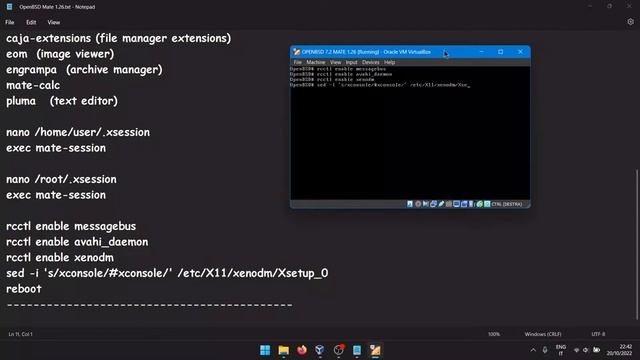
Task: Open clock and date 22:42 in taskbar
Action: click(x=620, y=350)
